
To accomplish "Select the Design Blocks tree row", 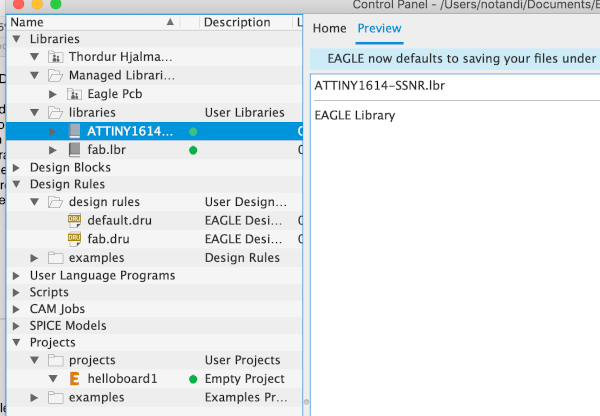I will [x=155, y=168].
